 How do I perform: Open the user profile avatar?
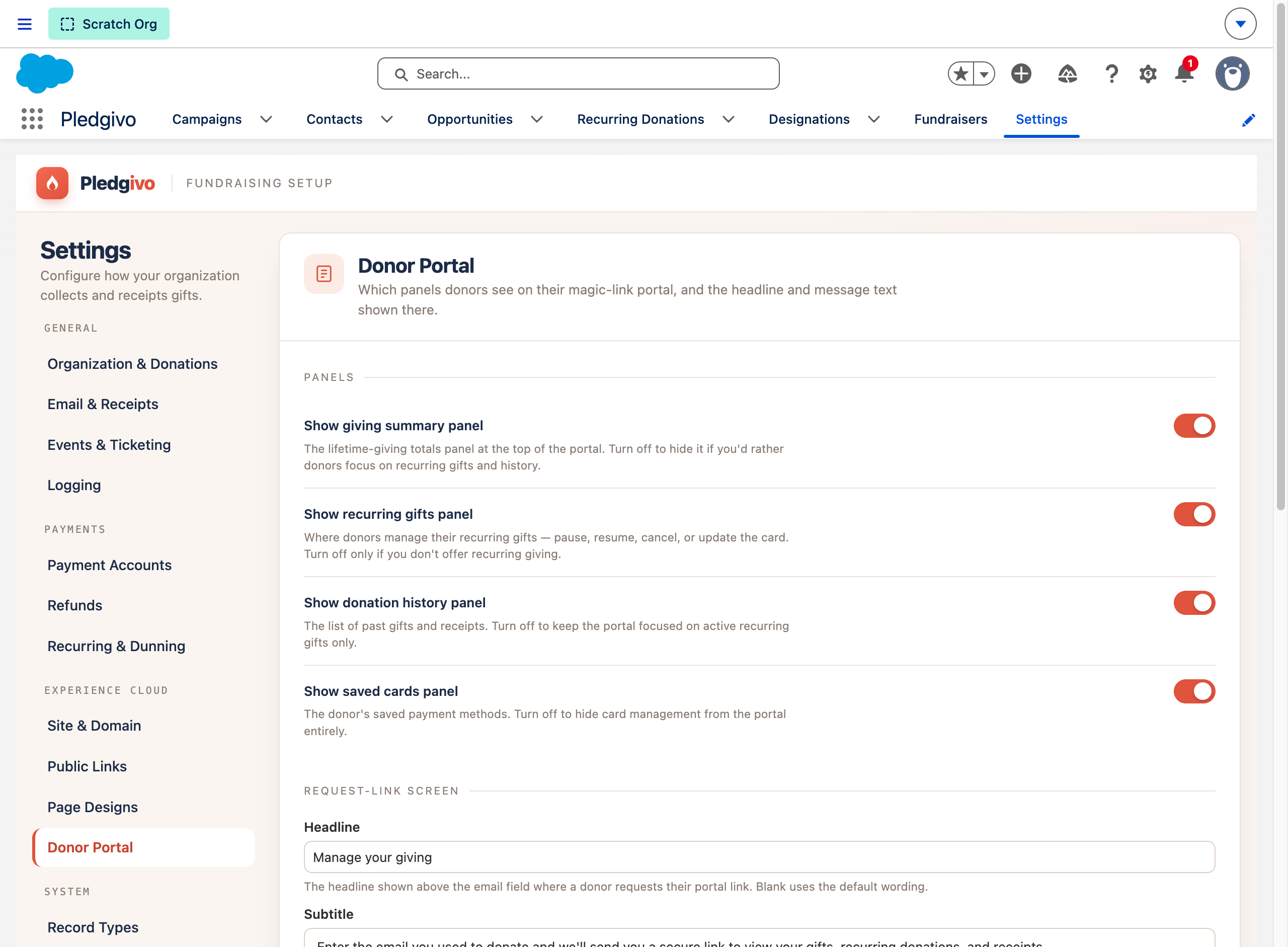[x=1232, y=73]
